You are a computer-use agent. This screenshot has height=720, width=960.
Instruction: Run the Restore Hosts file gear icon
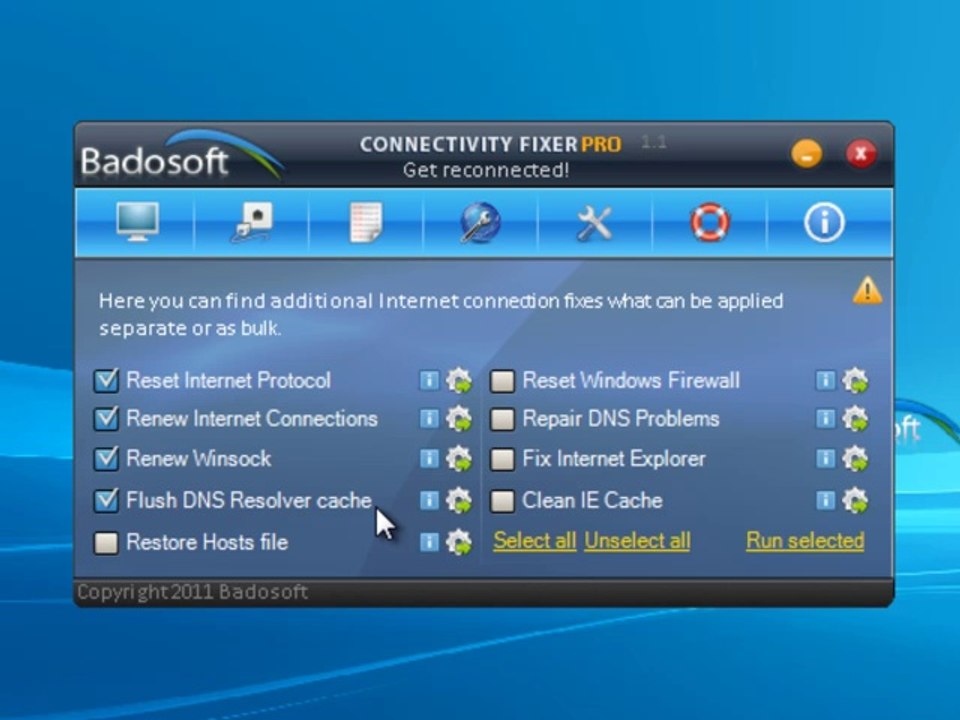coord(459,542)
